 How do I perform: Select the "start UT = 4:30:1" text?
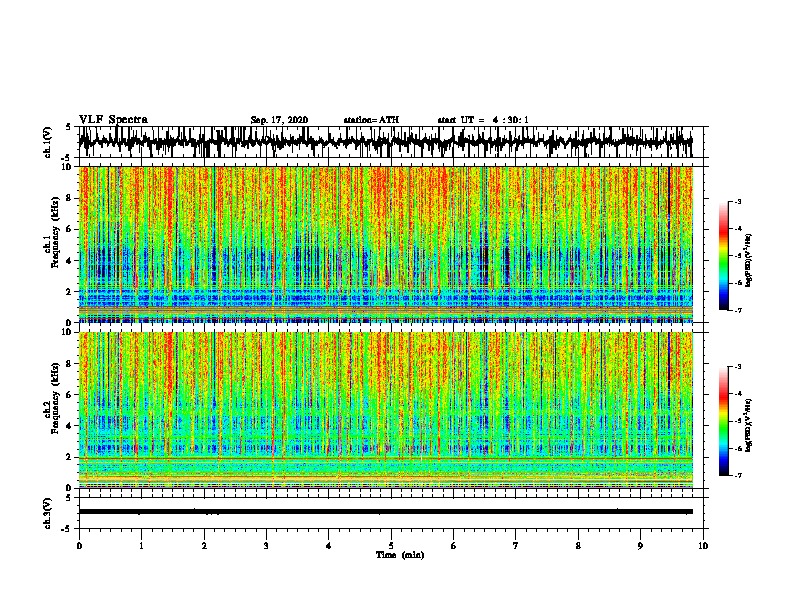pos(483,120)
